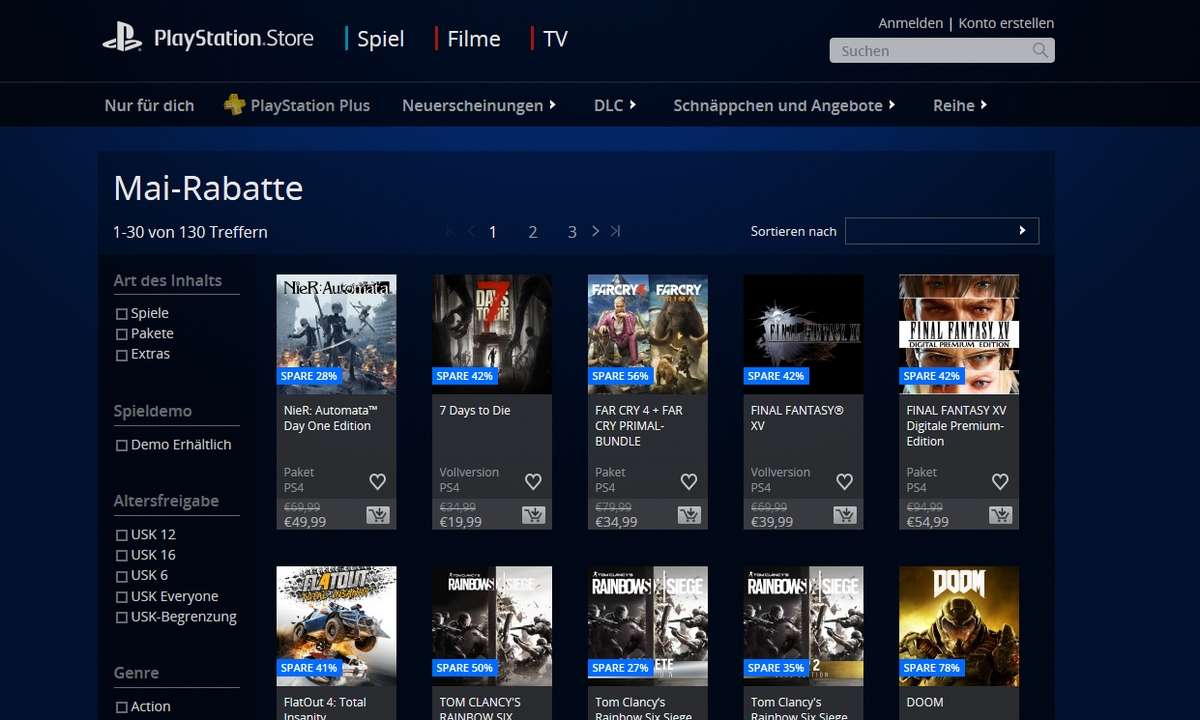The image size is (1200, 720).
Task: Wishlist the FAR CRY 4 bundle heart
Action: pos(689,482)
